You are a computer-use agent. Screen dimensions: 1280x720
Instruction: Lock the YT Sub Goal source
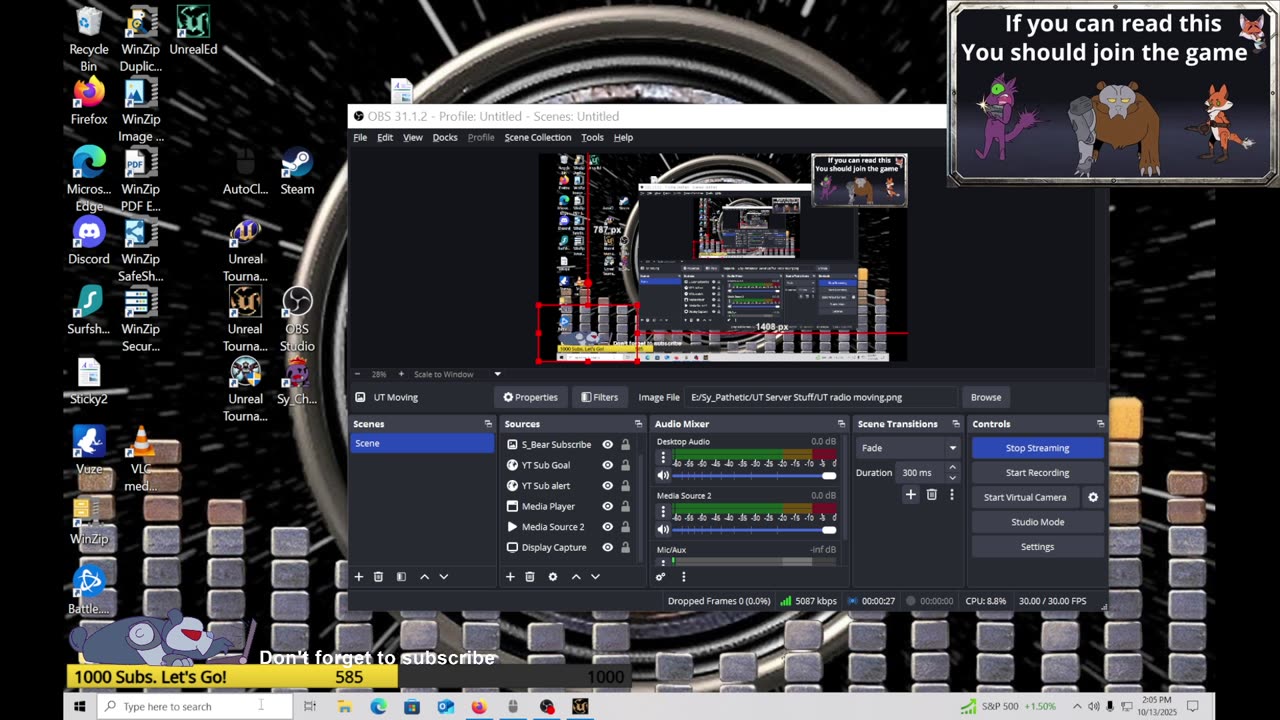click(x=626, y=465)
